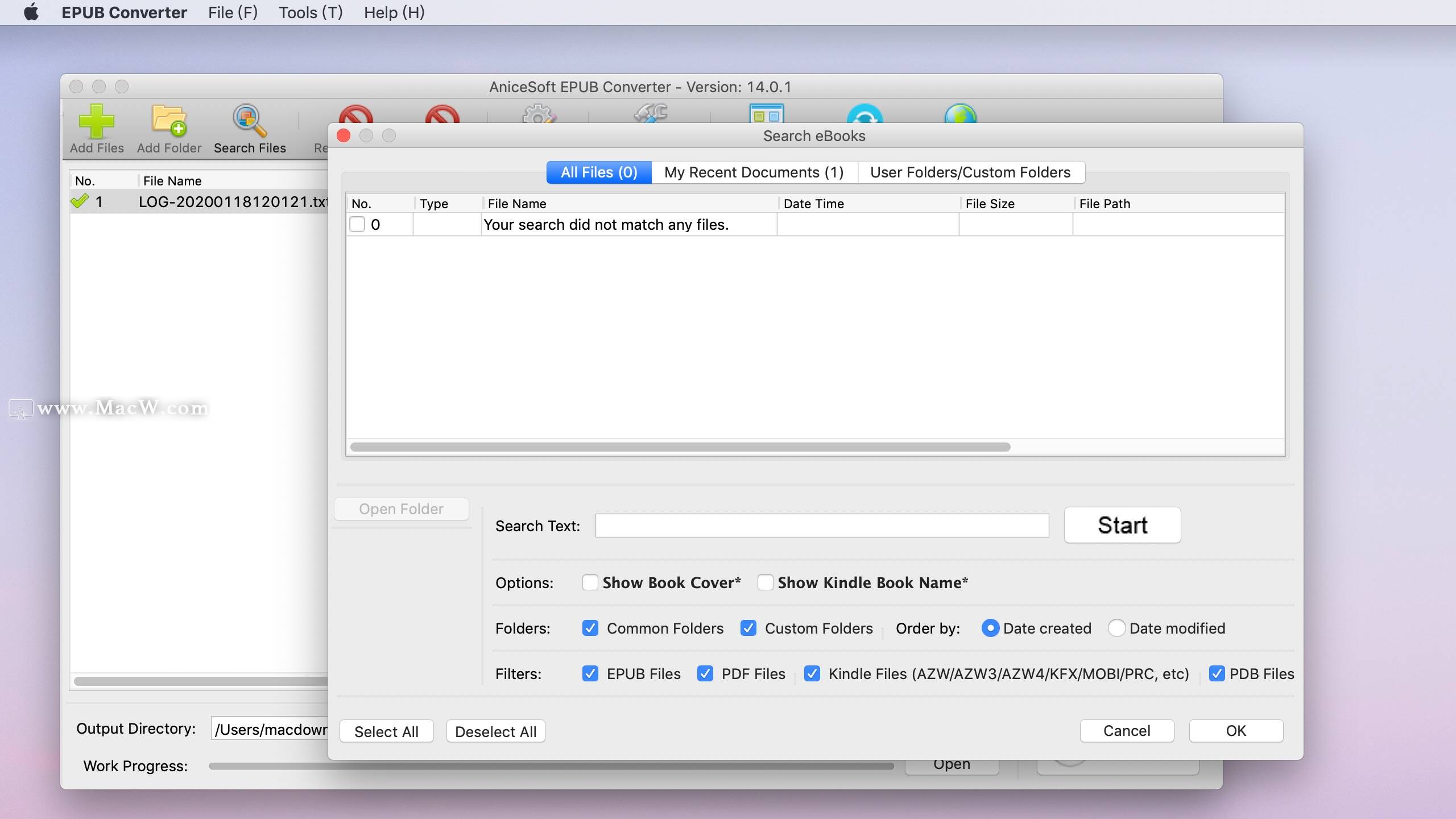Disable the PDB Files filter
The image size is (1456, 819).
pos(1217,674)
